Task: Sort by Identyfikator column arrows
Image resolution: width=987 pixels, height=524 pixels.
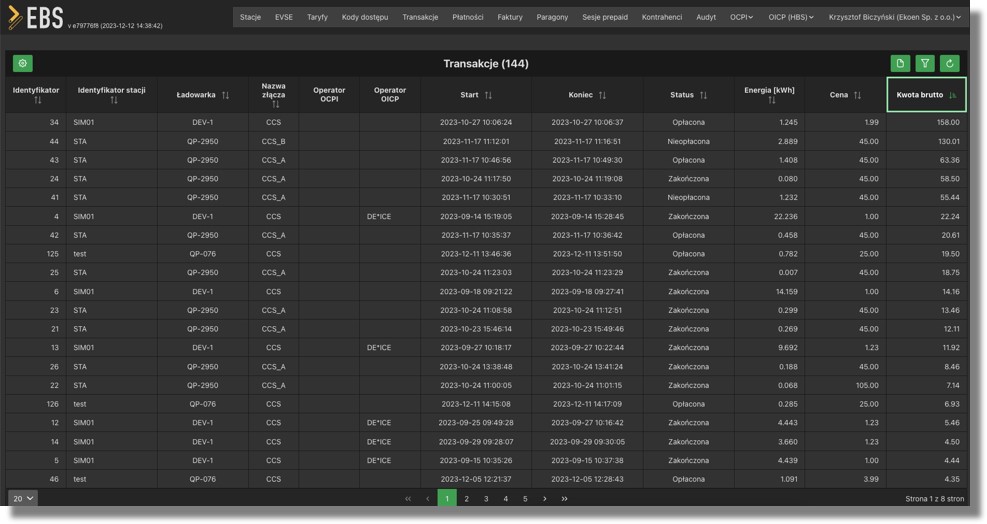Action: tap(37, 100)
